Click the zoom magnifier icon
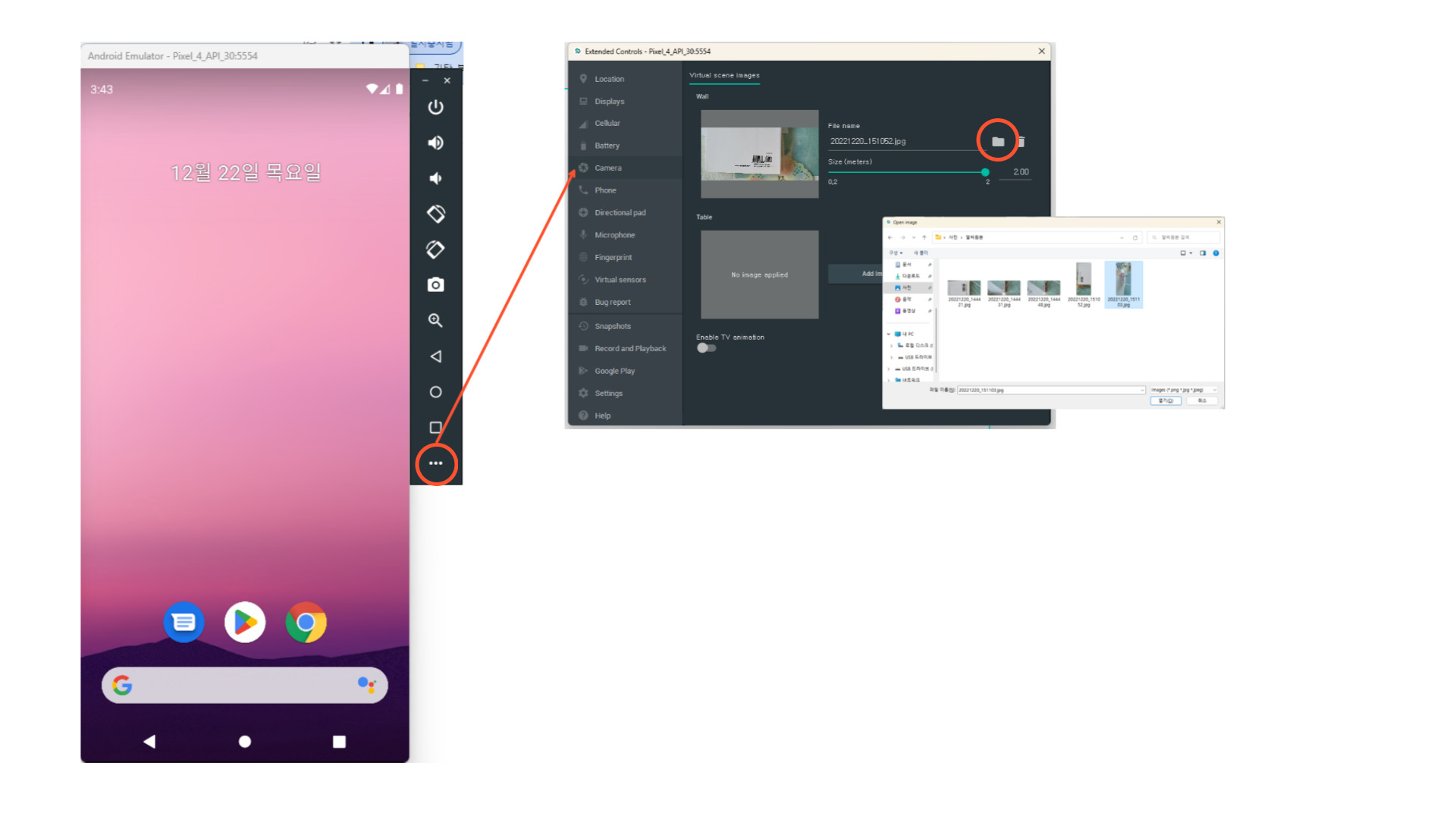This screenshot has width=1456, height=819. (435, 321)
